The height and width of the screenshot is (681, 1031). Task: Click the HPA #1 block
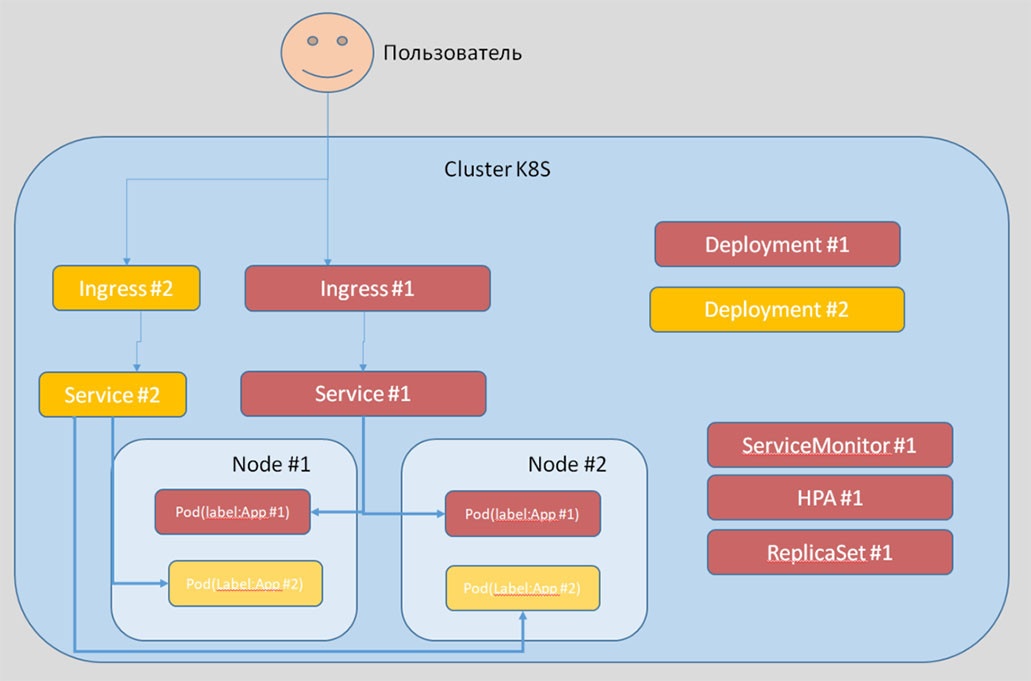829,497
